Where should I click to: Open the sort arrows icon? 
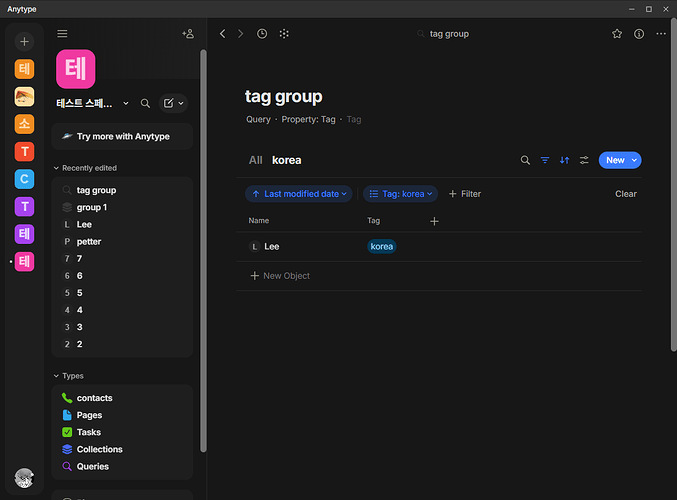click(x=564, y=160)
